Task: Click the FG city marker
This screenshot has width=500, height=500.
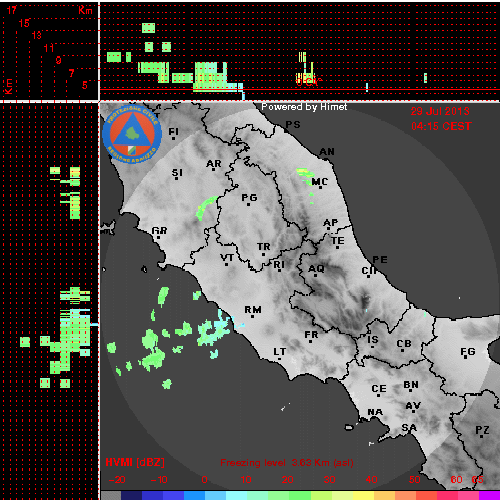Action: (x=466, y=358)
